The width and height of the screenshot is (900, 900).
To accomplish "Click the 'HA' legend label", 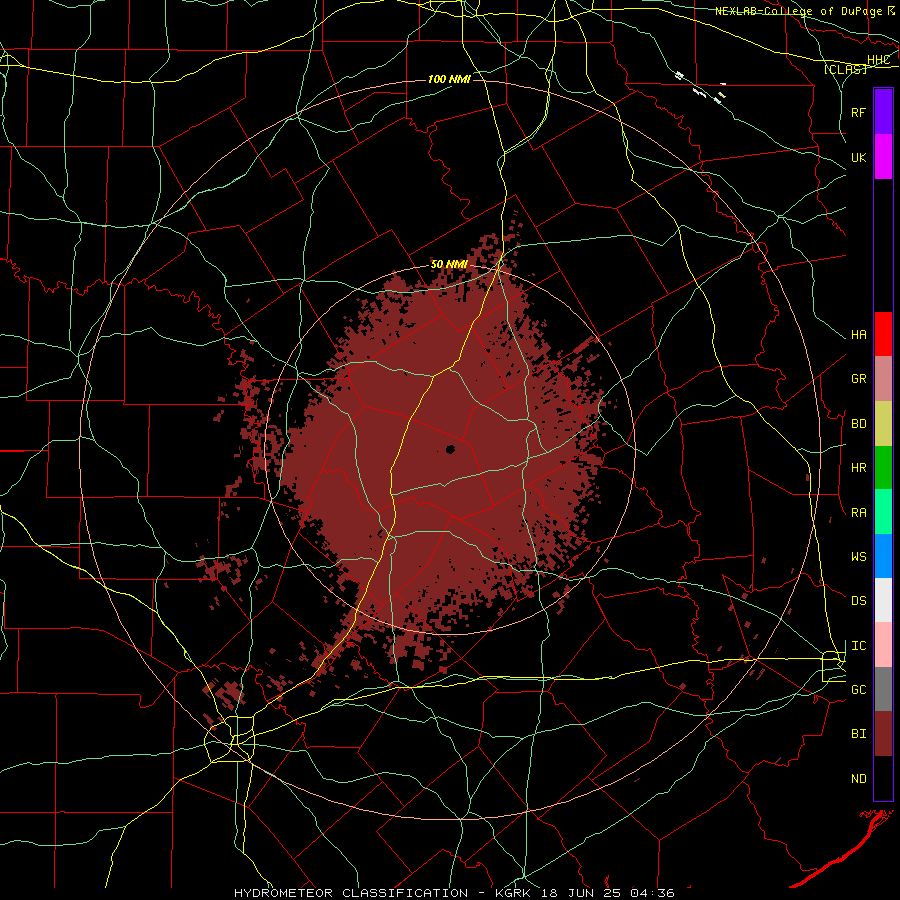I will point(858,335).
